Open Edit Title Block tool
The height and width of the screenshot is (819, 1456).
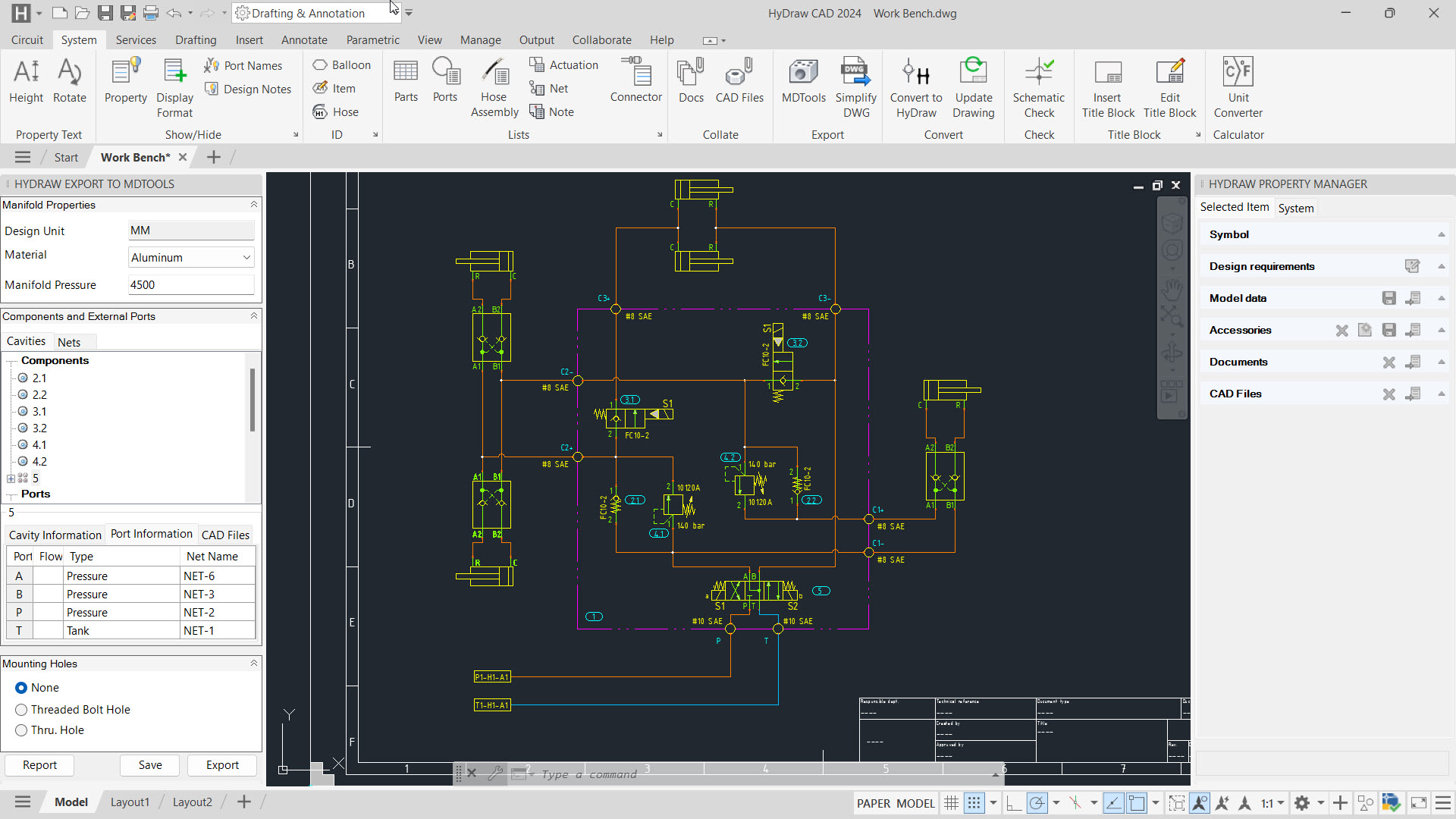tap(1170, 87)
